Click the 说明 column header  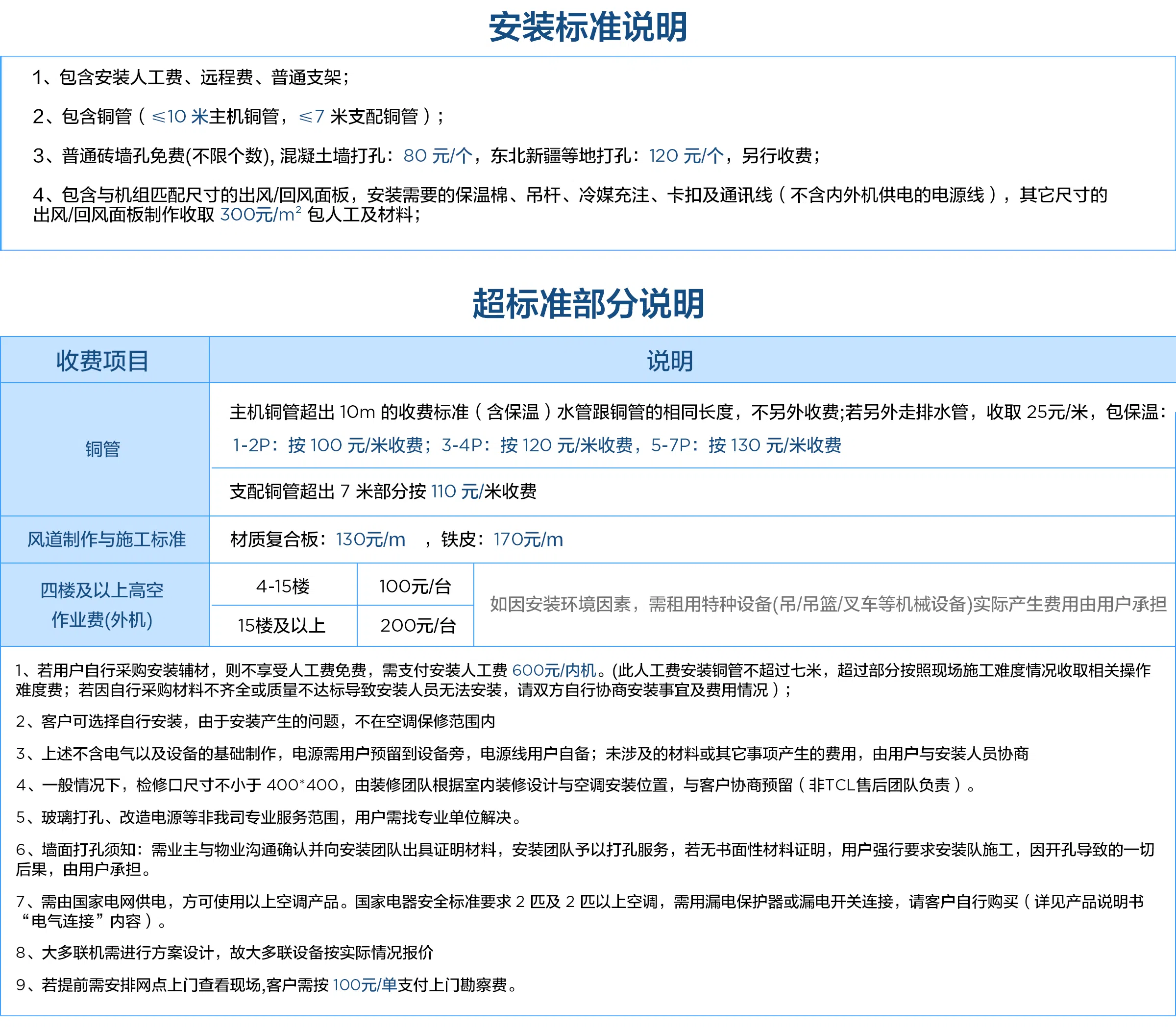[670, 361]
